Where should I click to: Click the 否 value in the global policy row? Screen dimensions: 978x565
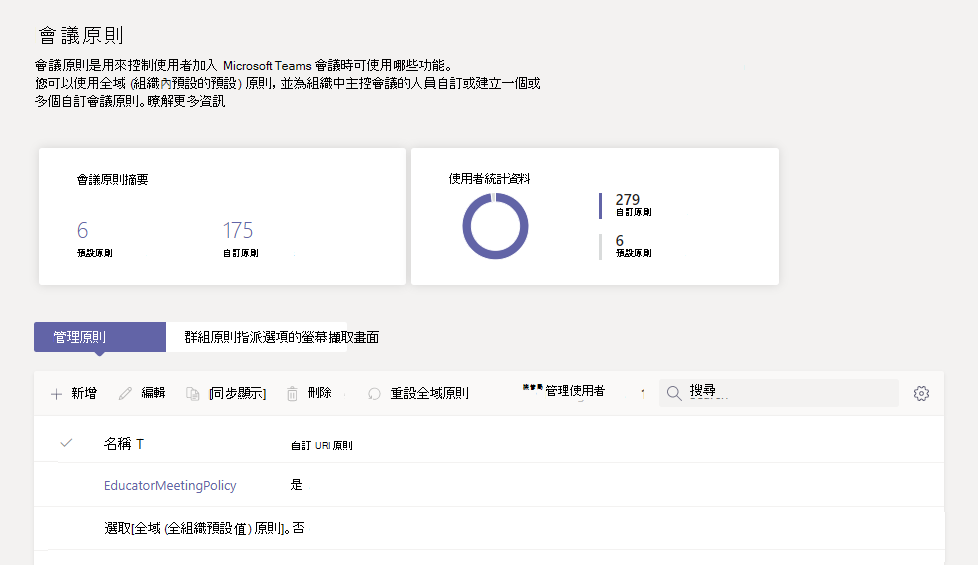pyautogui.click(x=299, y=528)
